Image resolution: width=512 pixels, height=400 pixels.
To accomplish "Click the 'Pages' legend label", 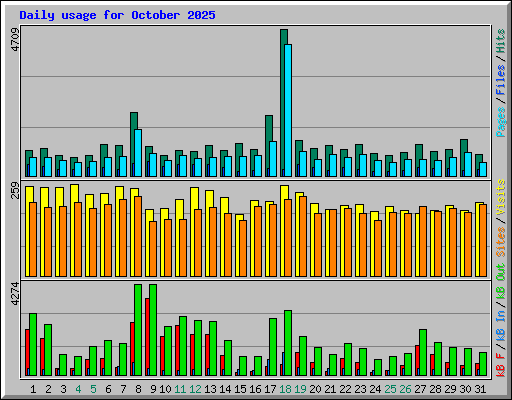I will [x=501, y=122].
